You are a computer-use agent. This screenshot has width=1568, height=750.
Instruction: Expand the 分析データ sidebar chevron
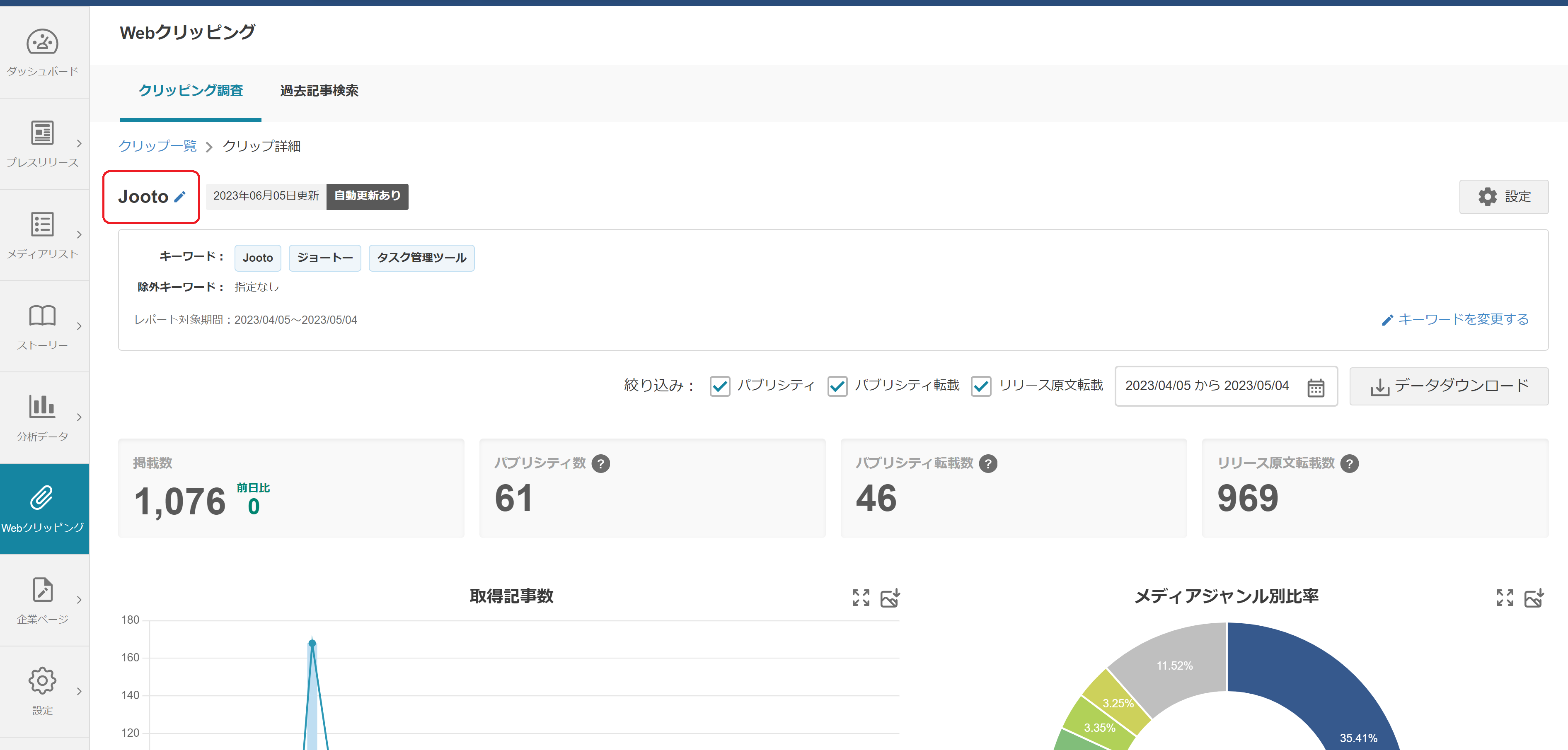(x=79, y=417)
